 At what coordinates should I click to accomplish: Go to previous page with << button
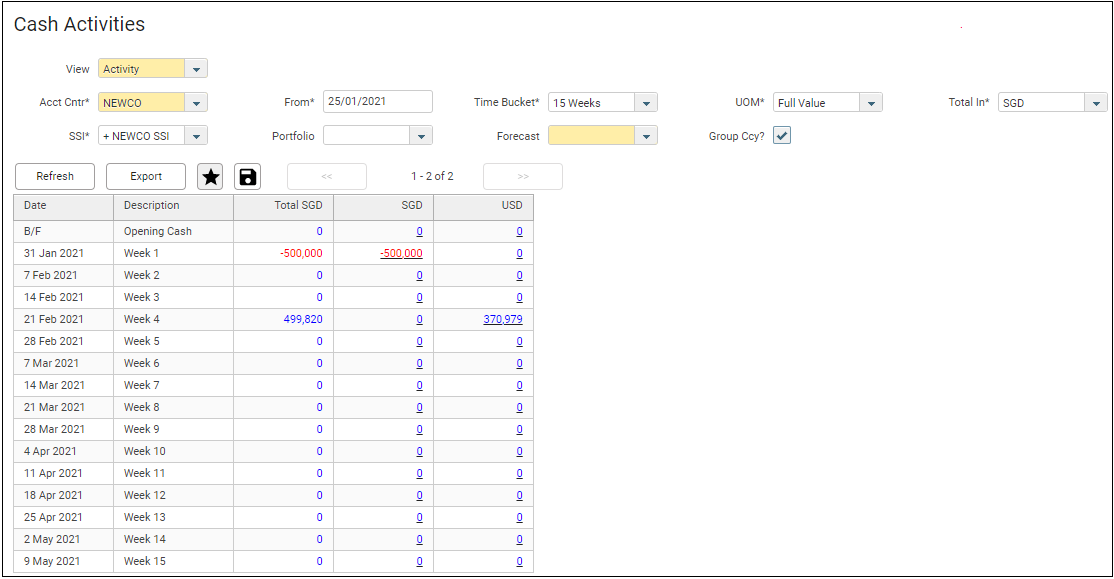click(x=327, y=177)
